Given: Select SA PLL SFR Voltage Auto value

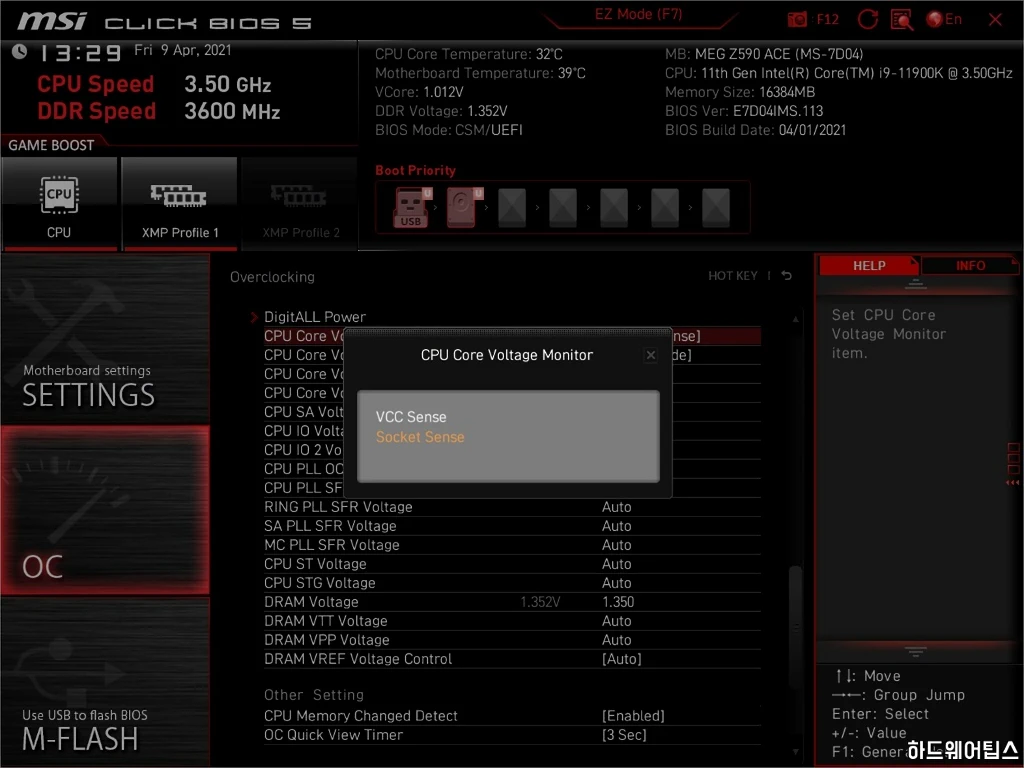Looking at the screenshot, I should tap(616, 526).
